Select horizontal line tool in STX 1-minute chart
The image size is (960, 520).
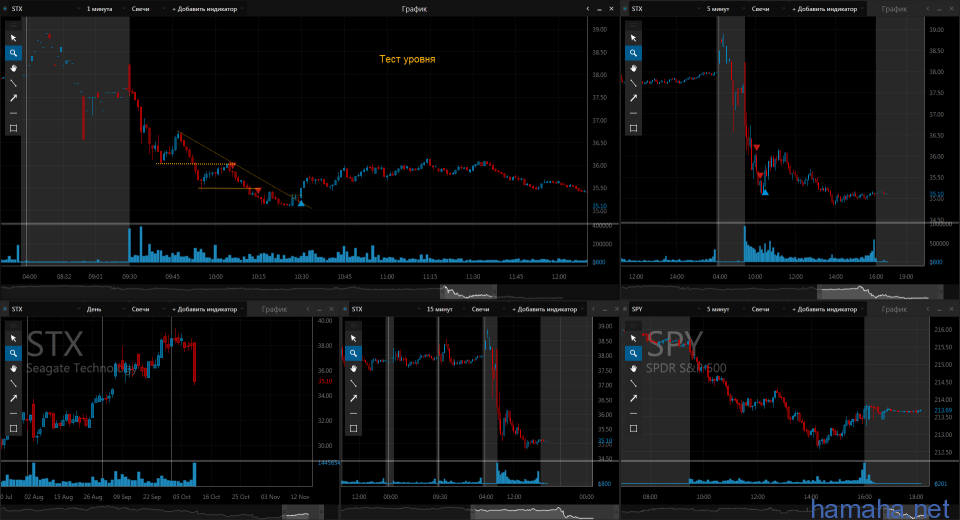pos(13,113)
